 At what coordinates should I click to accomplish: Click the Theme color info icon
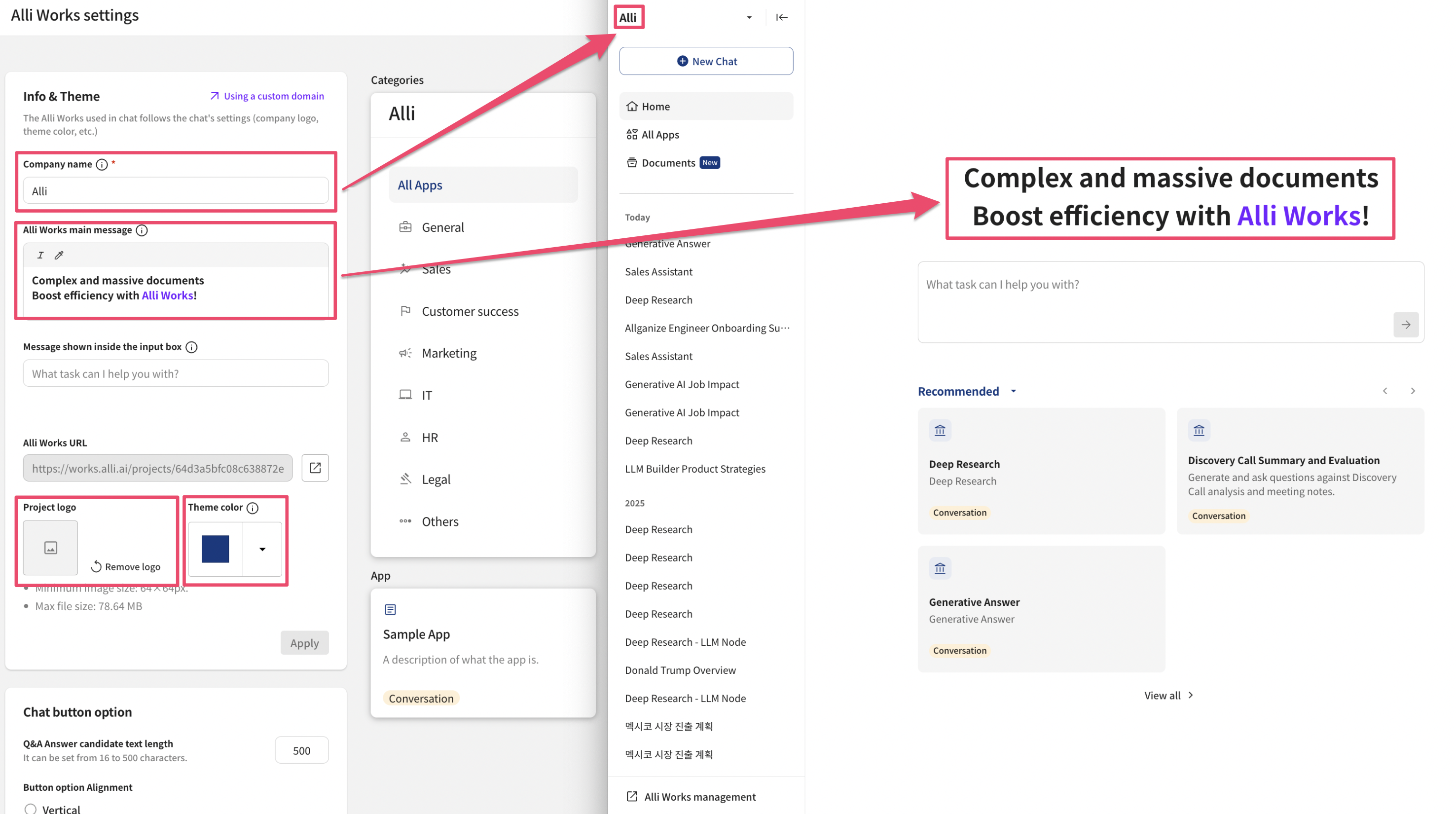253,508
